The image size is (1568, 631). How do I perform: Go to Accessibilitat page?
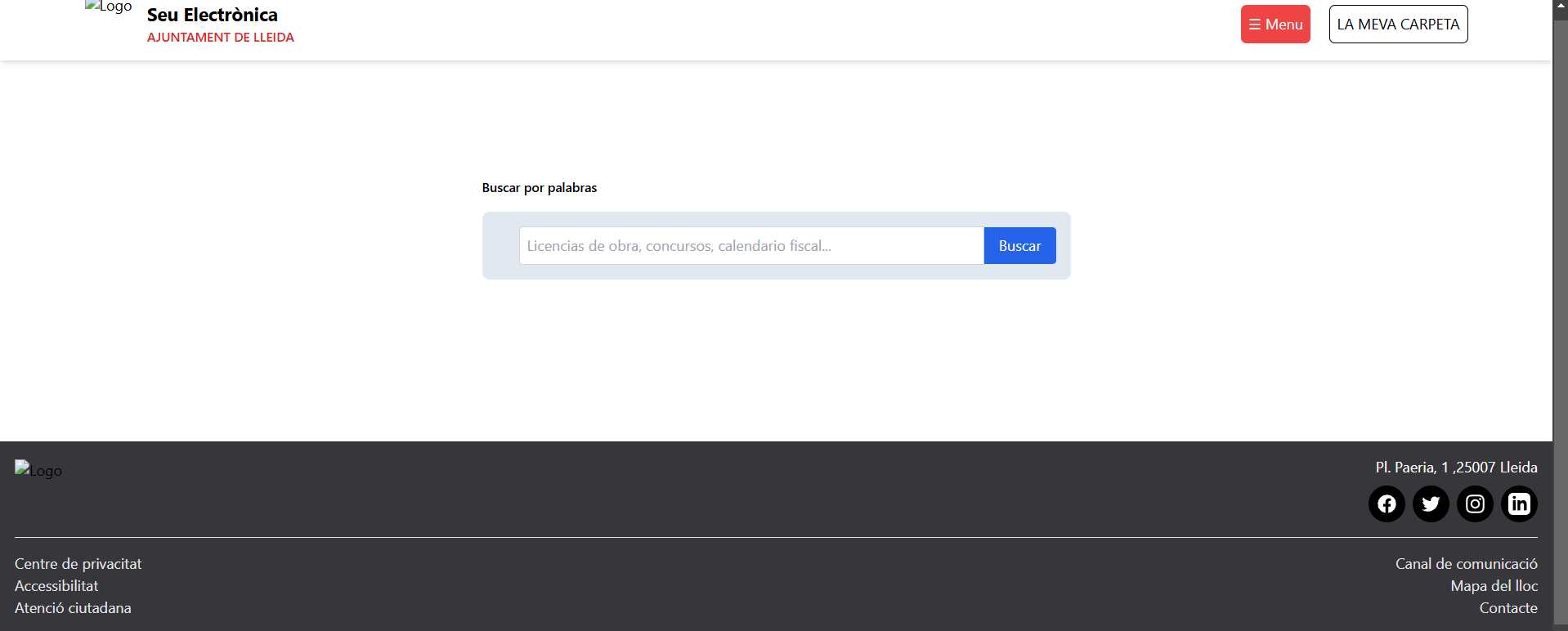[56, 586]
